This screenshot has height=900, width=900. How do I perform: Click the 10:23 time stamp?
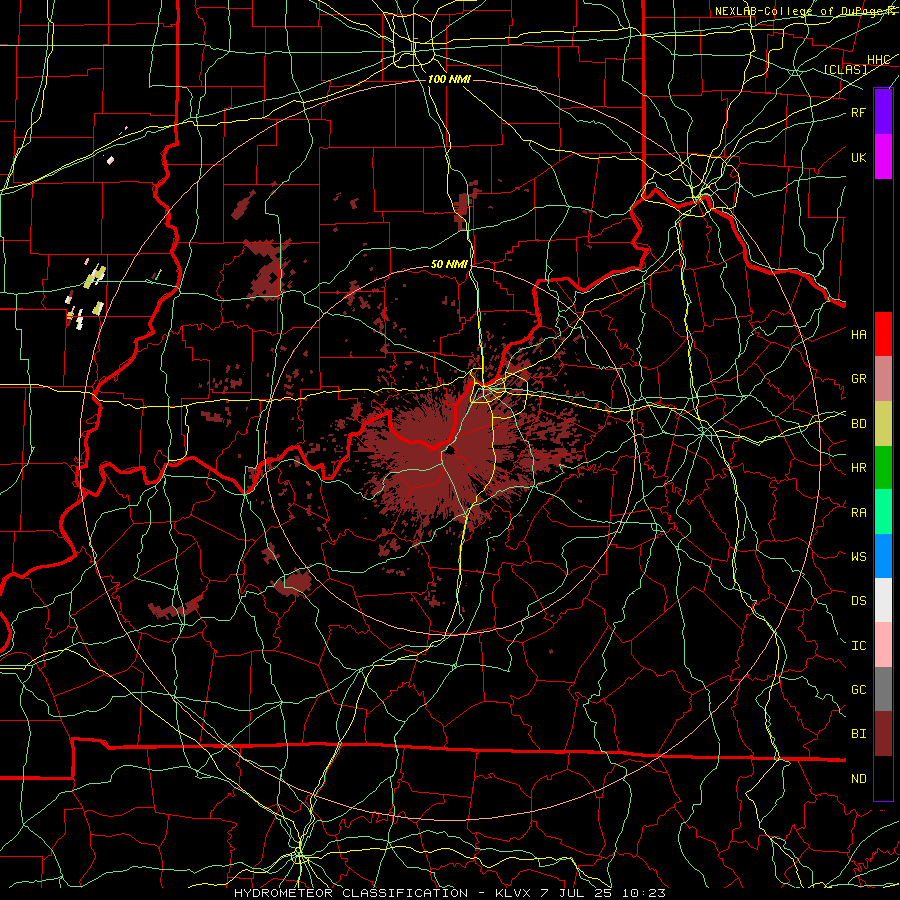(646, 893)
